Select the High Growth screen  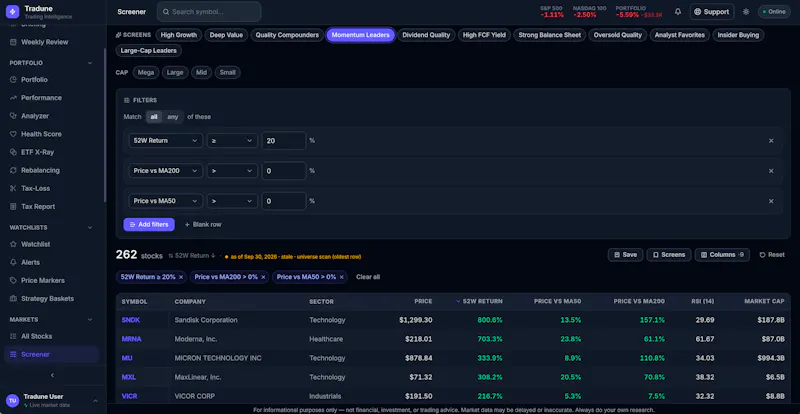click(179, 35)
